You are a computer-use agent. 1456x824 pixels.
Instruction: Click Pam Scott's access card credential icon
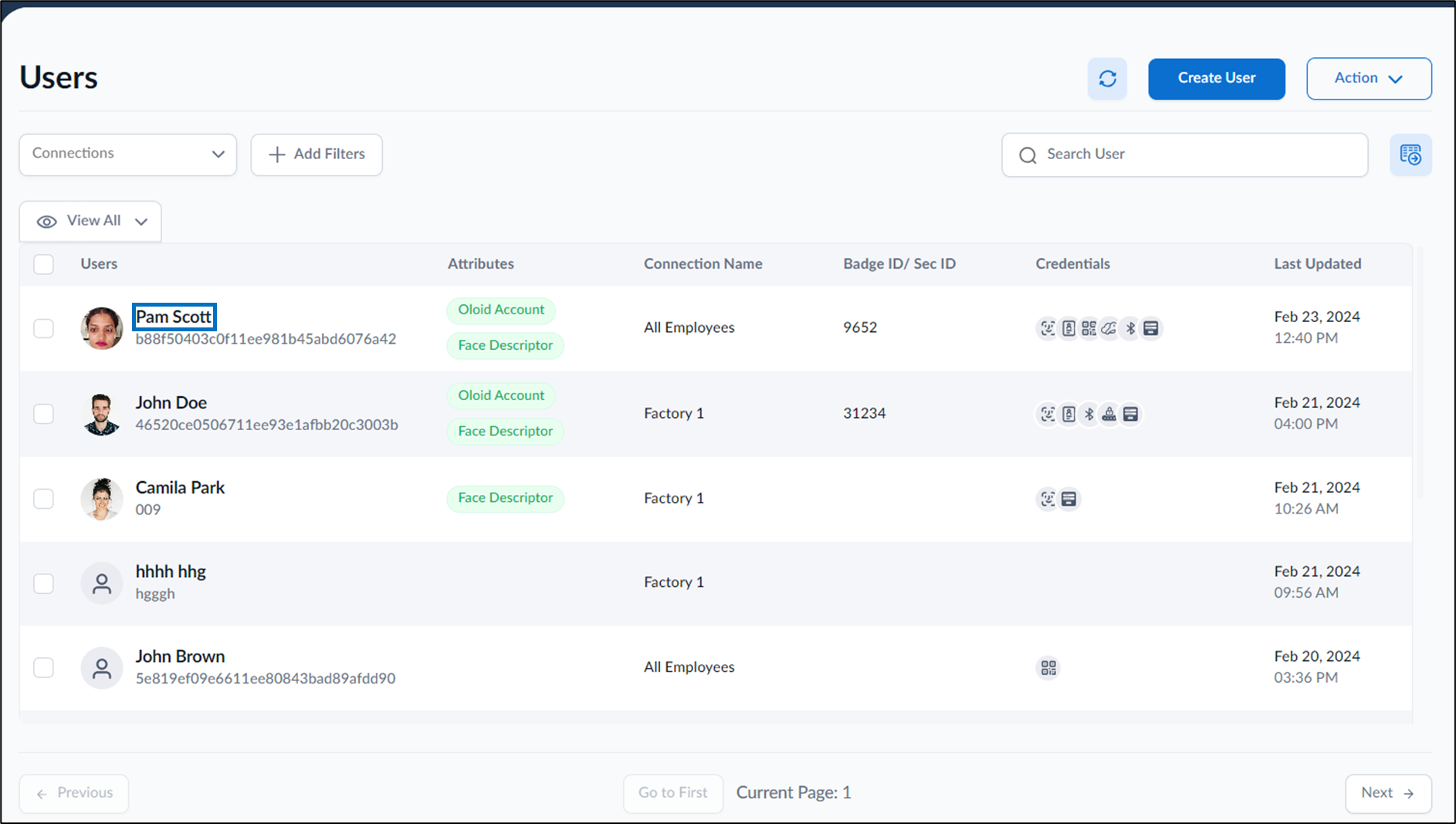coord(1151,328)
